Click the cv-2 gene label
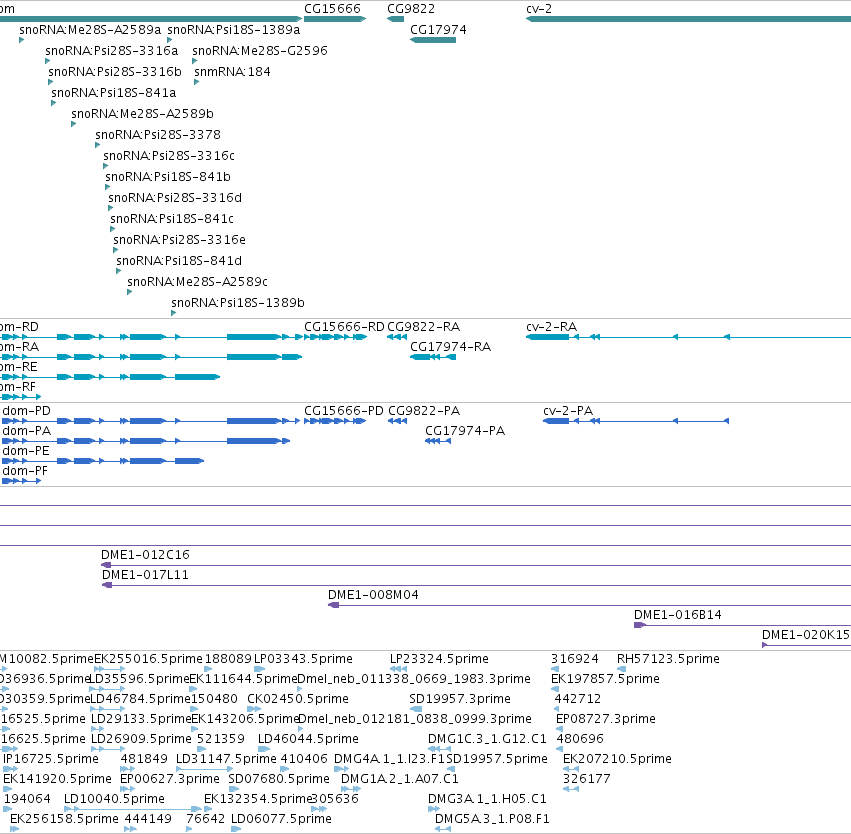Image resolution: width=851 pixels, height=834 pixels. tap(539, 9)
